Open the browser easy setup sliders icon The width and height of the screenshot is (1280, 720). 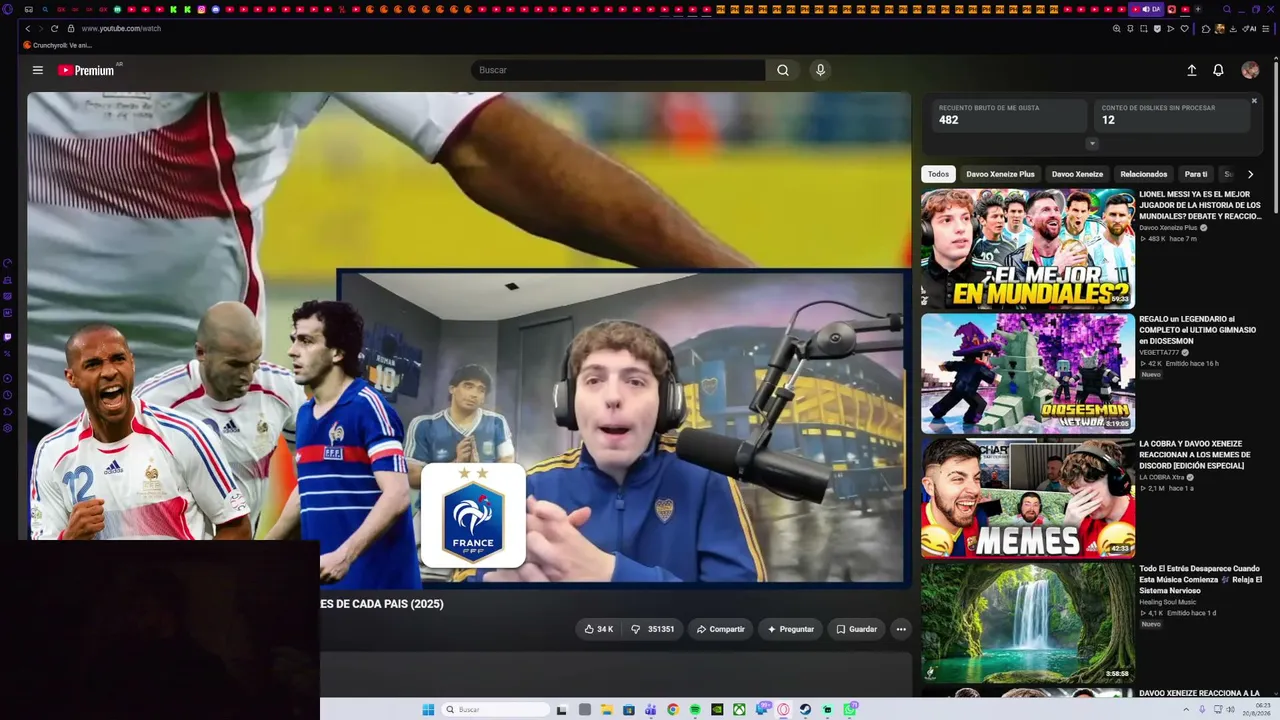(x=1266, y=29)
